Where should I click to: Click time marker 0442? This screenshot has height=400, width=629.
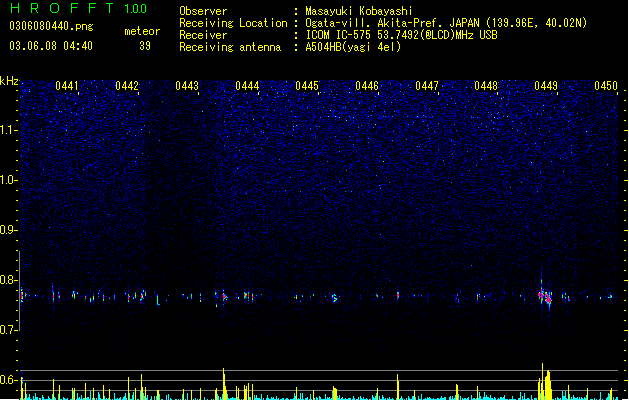coord(127,86)
